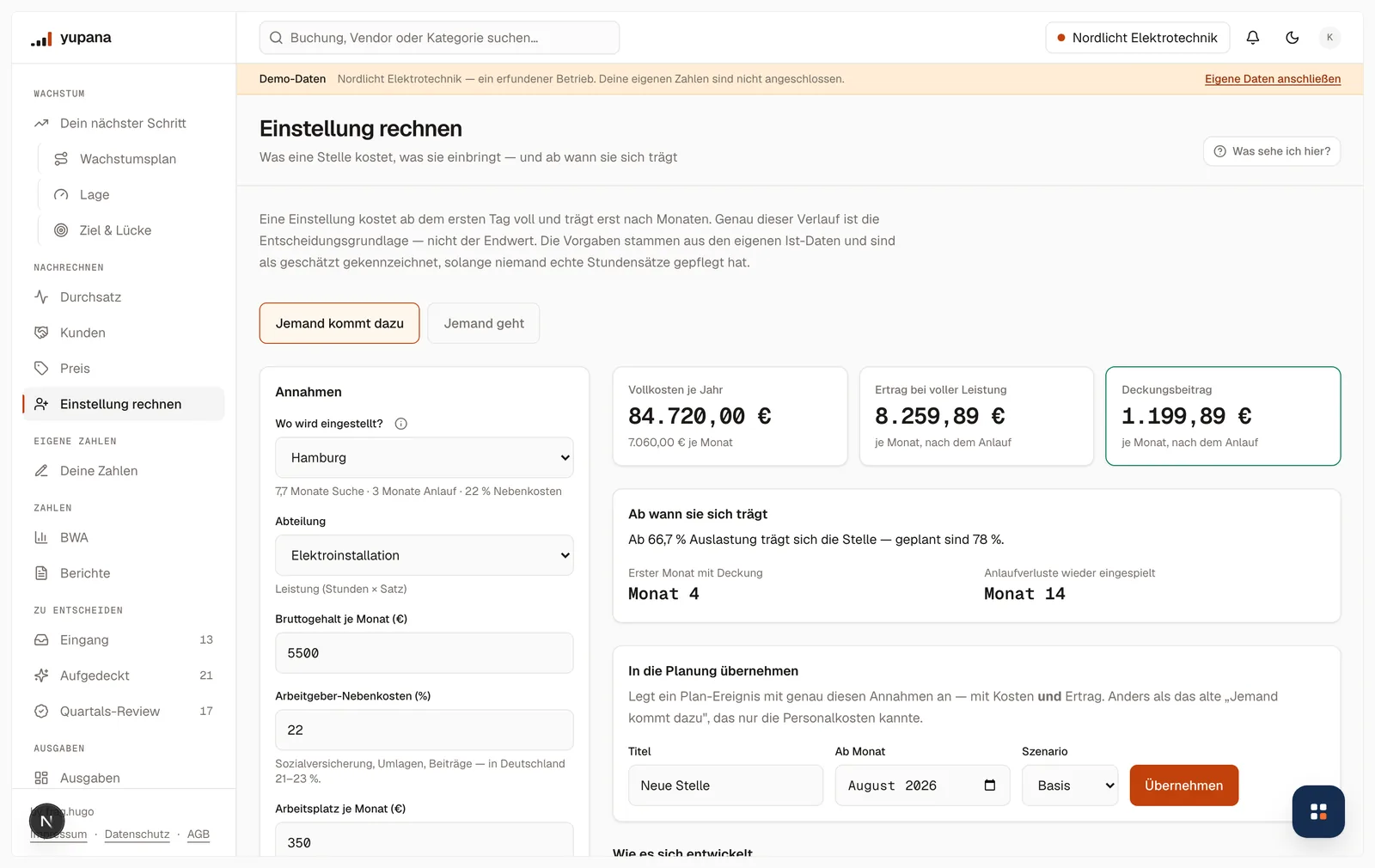Click Monat 14 value

coord(1024,594)
